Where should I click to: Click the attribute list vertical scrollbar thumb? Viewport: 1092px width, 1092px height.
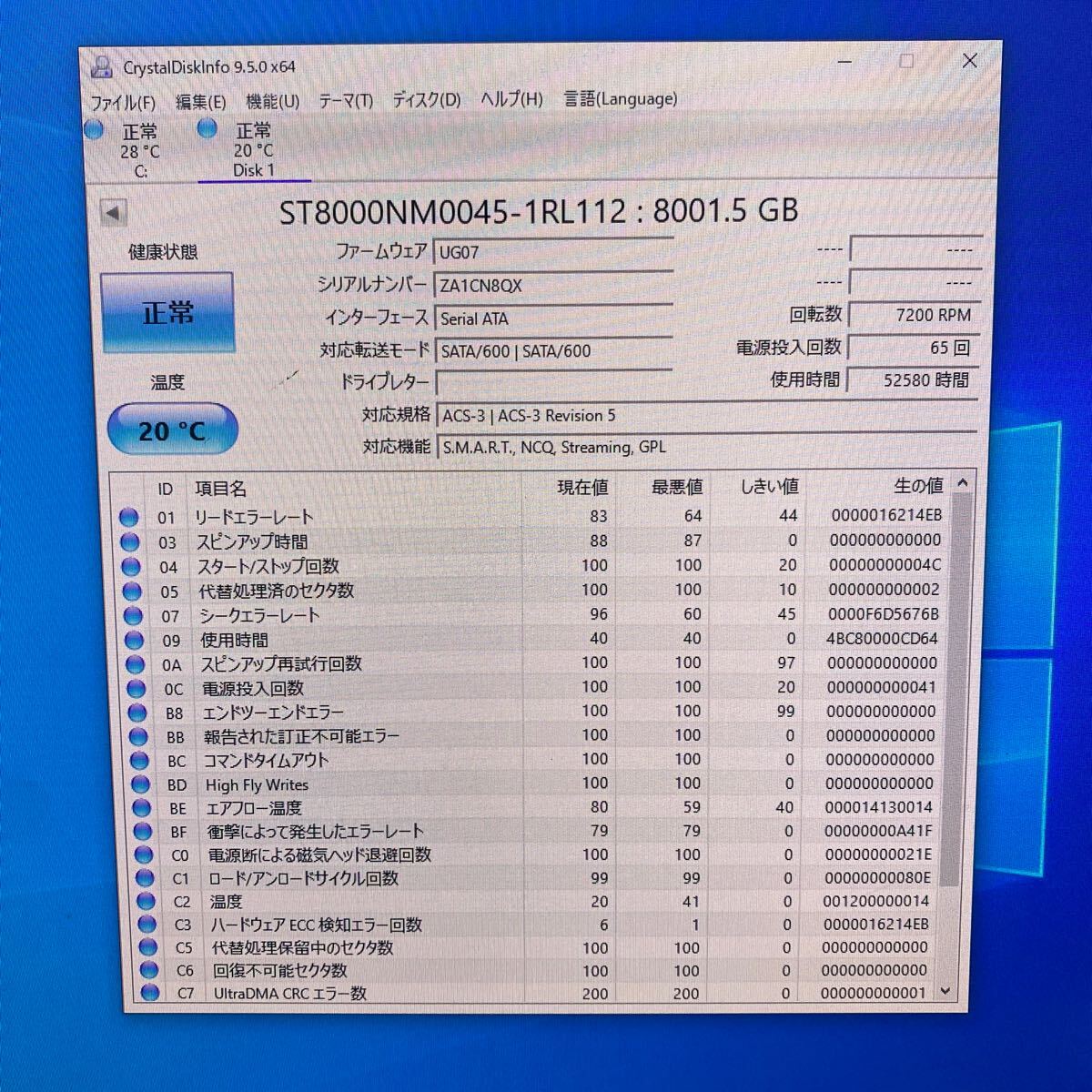[x=955, y=690]
